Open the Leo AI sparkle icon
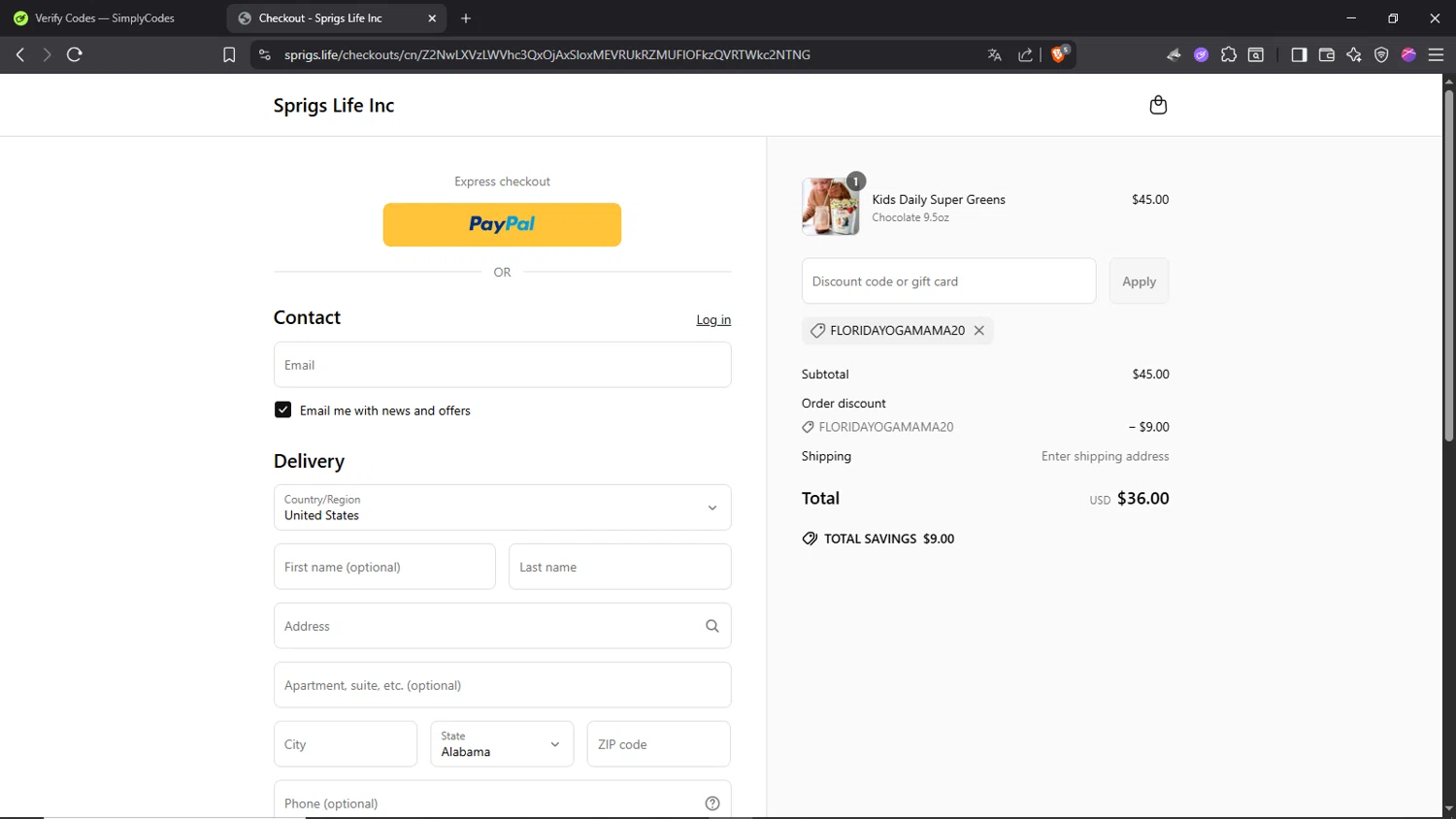 pos(1354,55)
